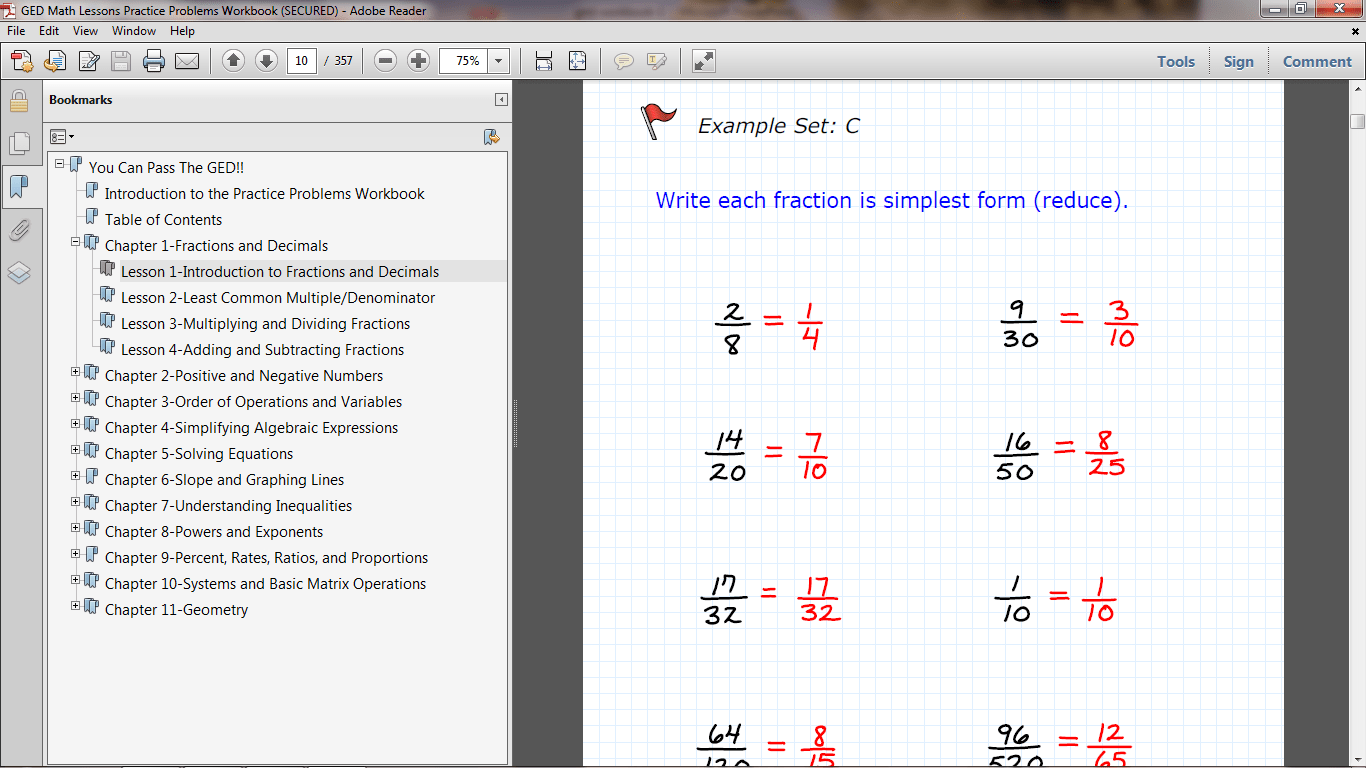Click the Print file icon

point(154,61)
